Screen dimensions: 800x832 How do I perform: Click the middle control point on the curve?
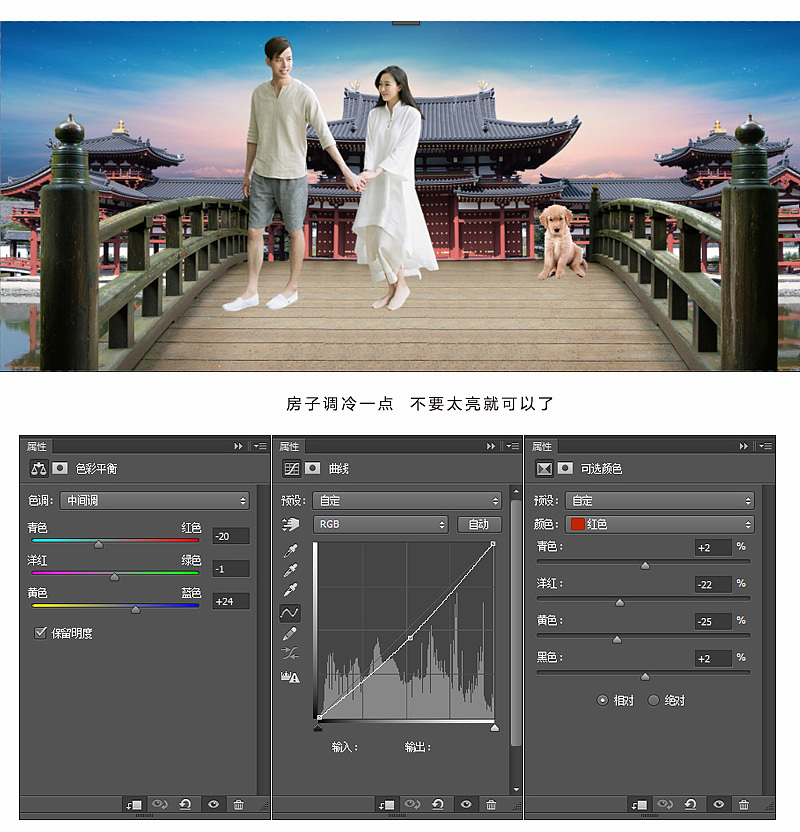tap(410, 638)
